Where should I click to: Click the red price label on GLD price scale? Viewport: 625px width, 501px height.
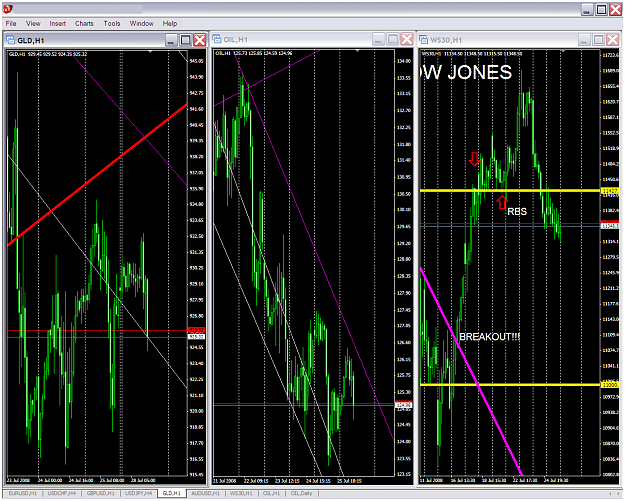pyautogui.click(x=196, y=330)
